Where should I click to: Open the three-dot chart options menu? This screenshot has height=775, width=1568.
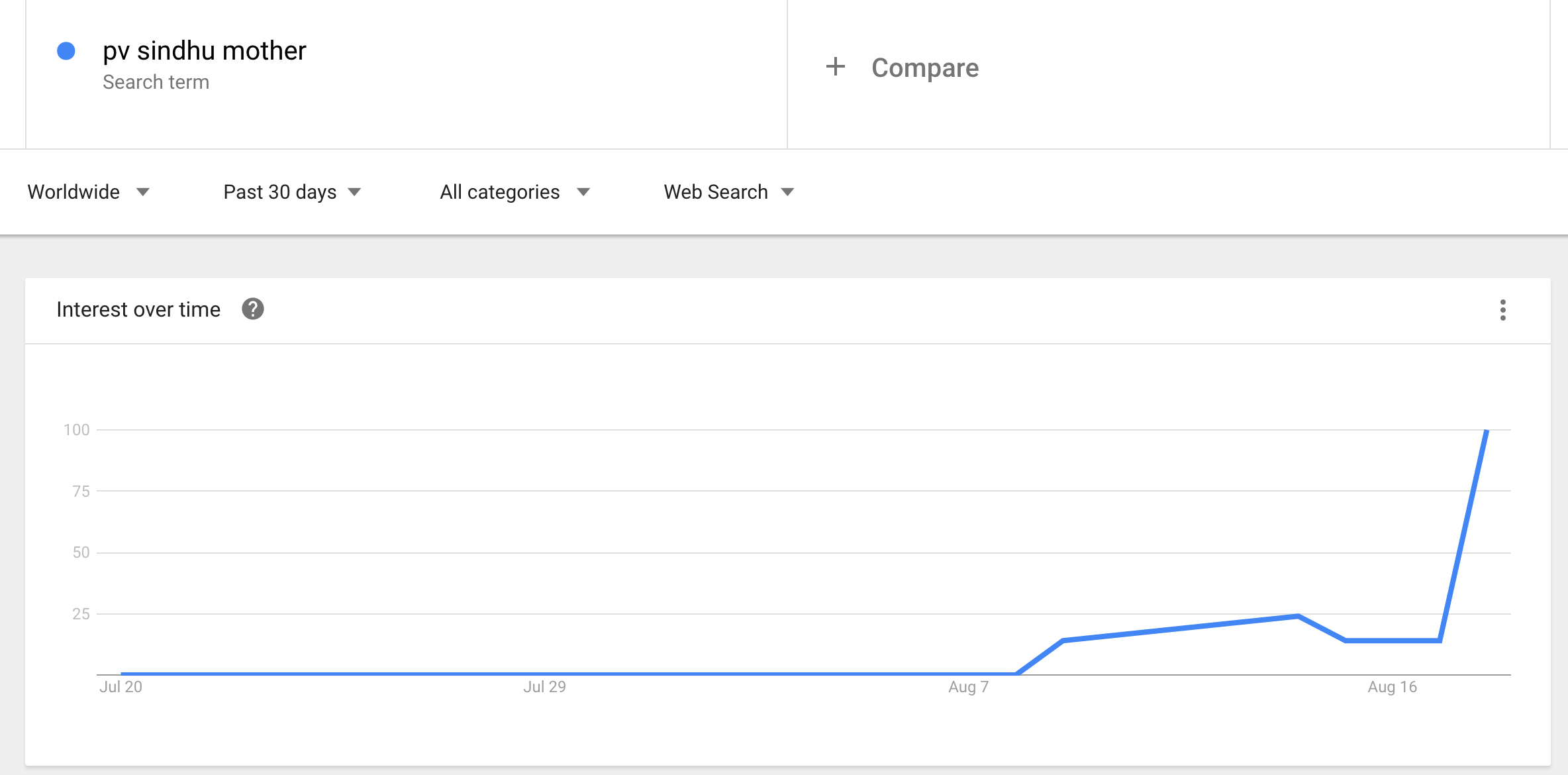pyautogui.click(x=1502, y=310)
